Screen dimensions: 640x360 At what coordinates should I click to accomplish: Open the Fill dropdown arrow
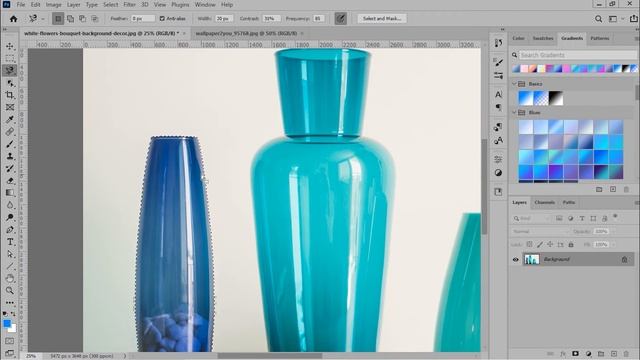point(613,244)
